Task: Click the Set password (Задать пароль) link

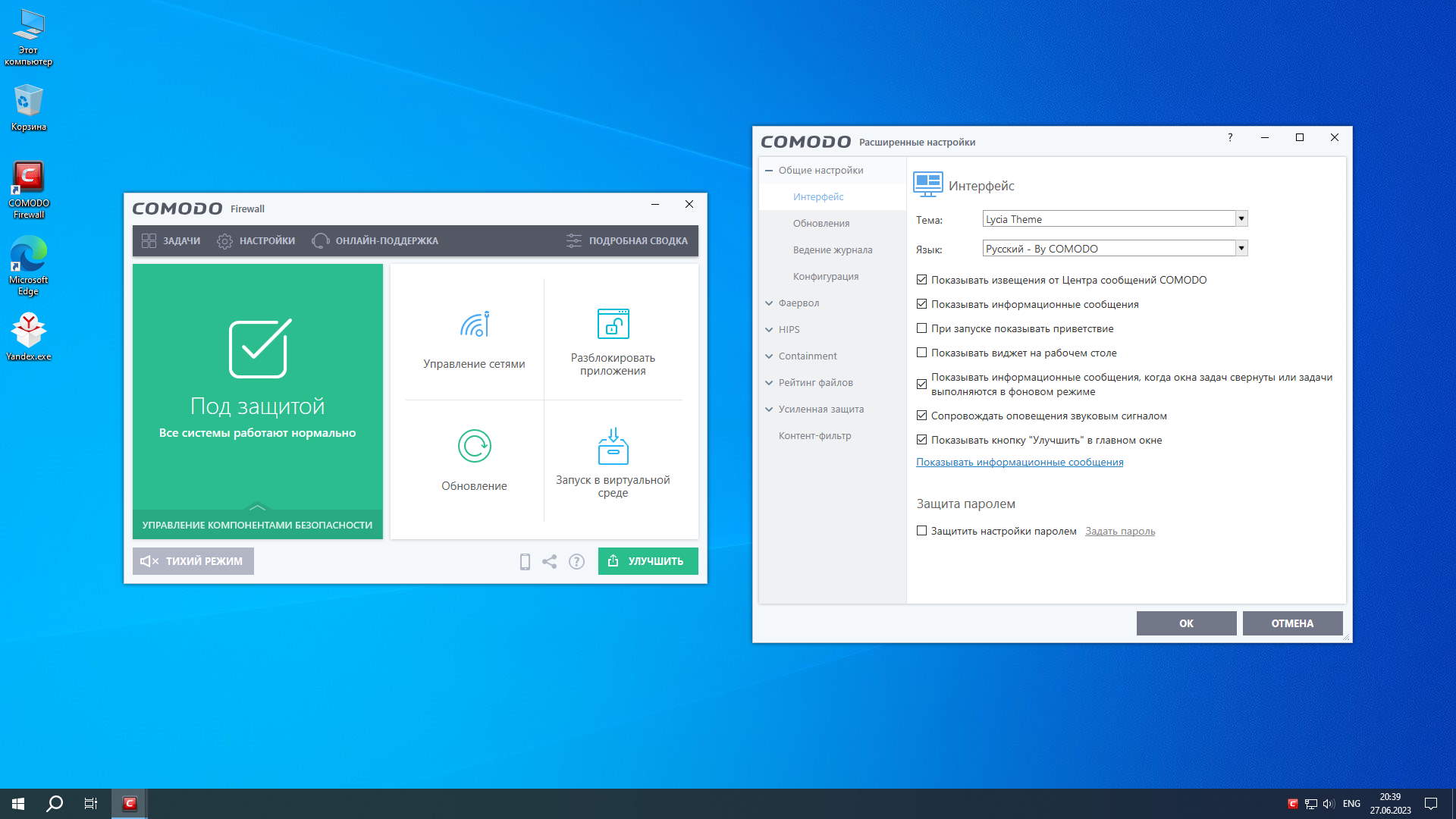Action: (x=1120, y=532)
